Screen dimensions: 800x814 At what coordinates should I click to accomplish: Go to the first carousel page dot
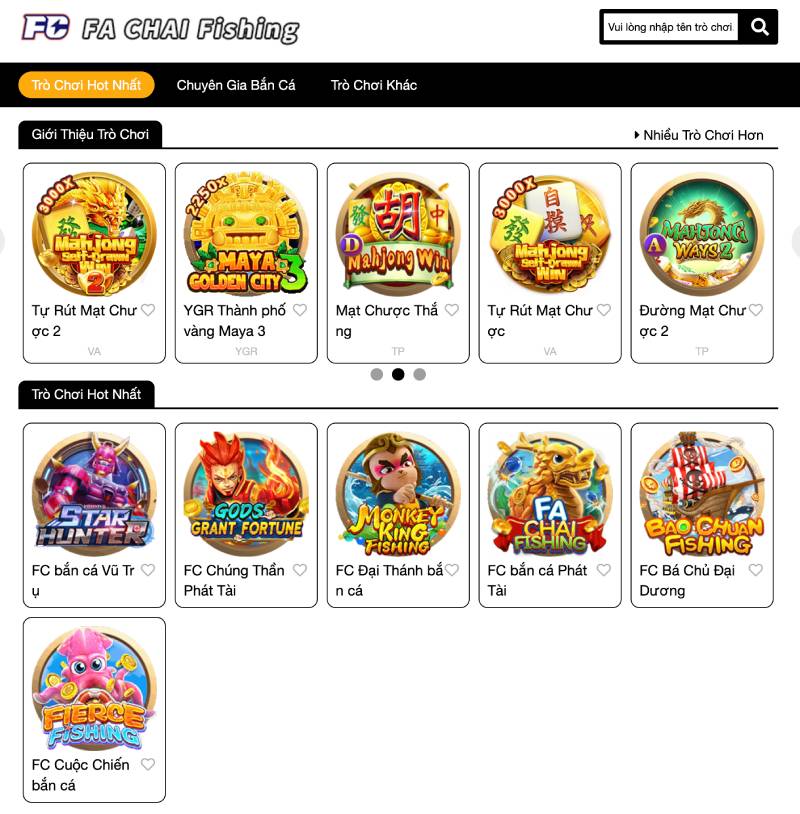click(x=377, y=374)
